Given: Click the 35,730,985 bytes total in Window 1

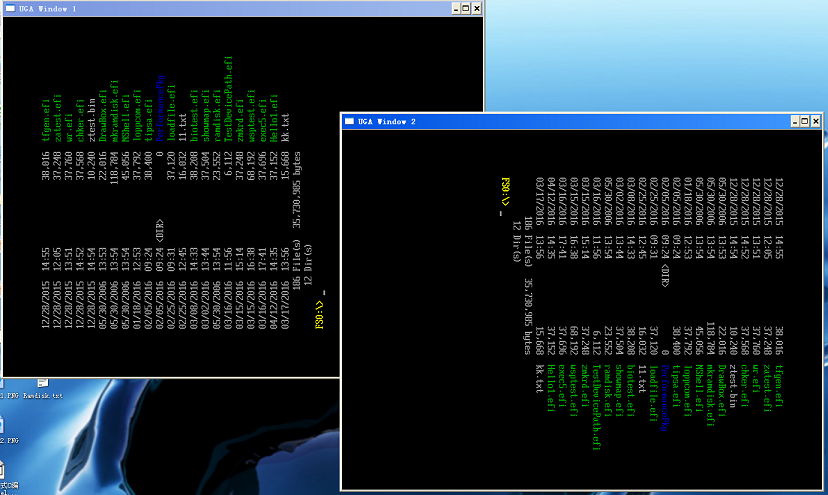Looking at the screenshot, I should (297, 190).
